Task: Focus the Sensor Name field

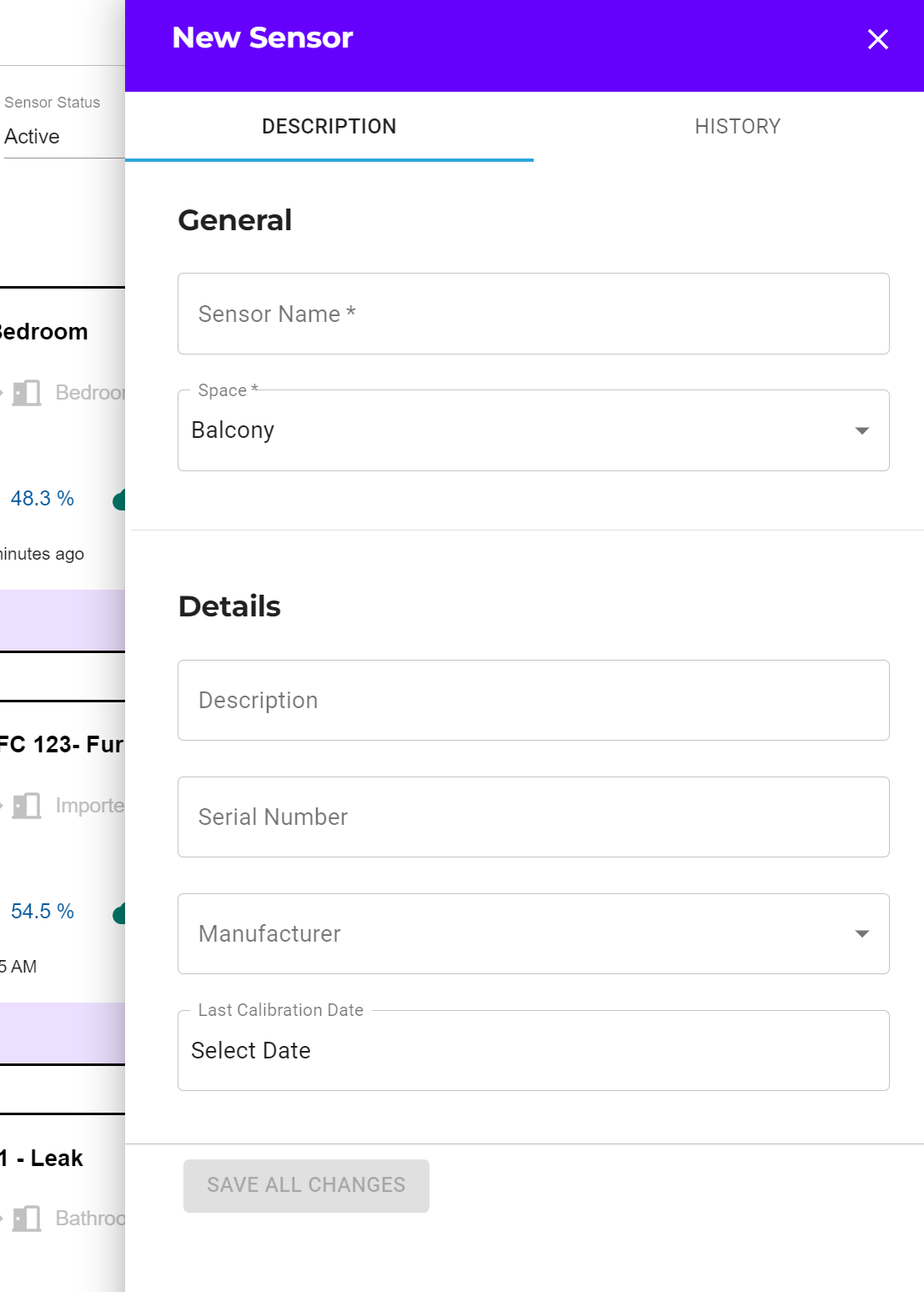Action: pos(534,314)
